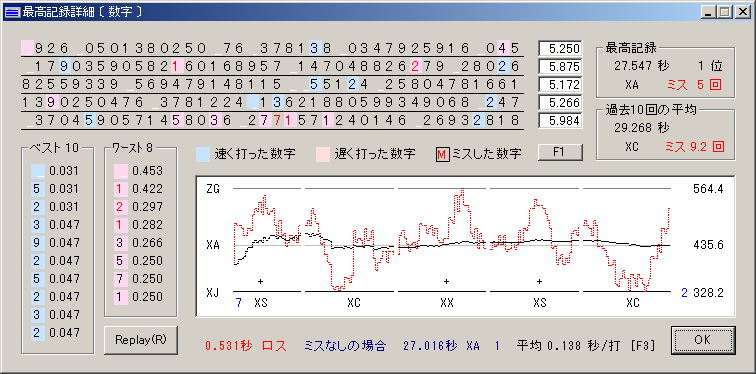Maximize the 最高記録詳細 window
The image size is (756, 374).
pyautogui.click(x=724, y=12)
